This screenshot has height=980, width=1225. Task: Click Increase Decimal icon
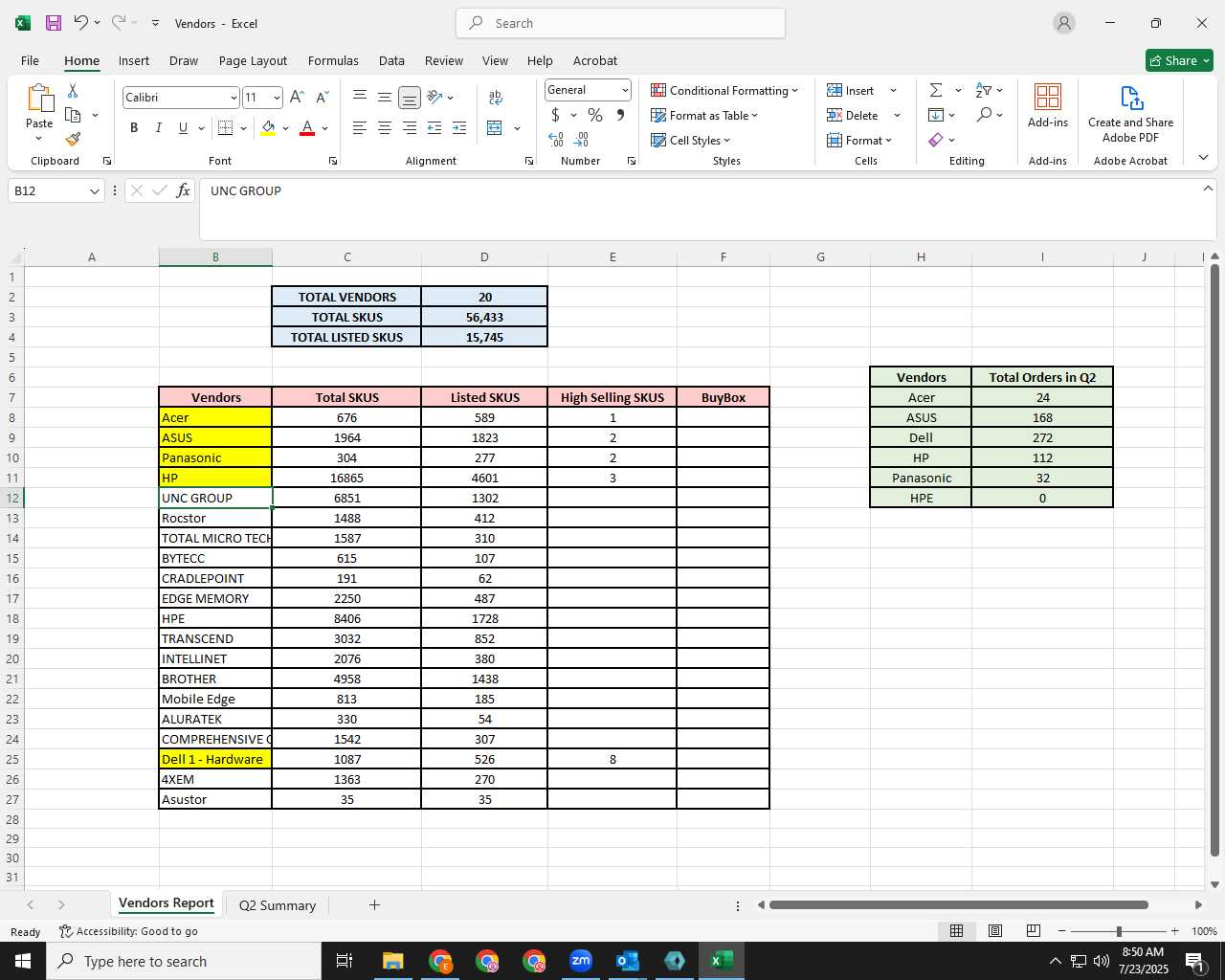[556, 140]
